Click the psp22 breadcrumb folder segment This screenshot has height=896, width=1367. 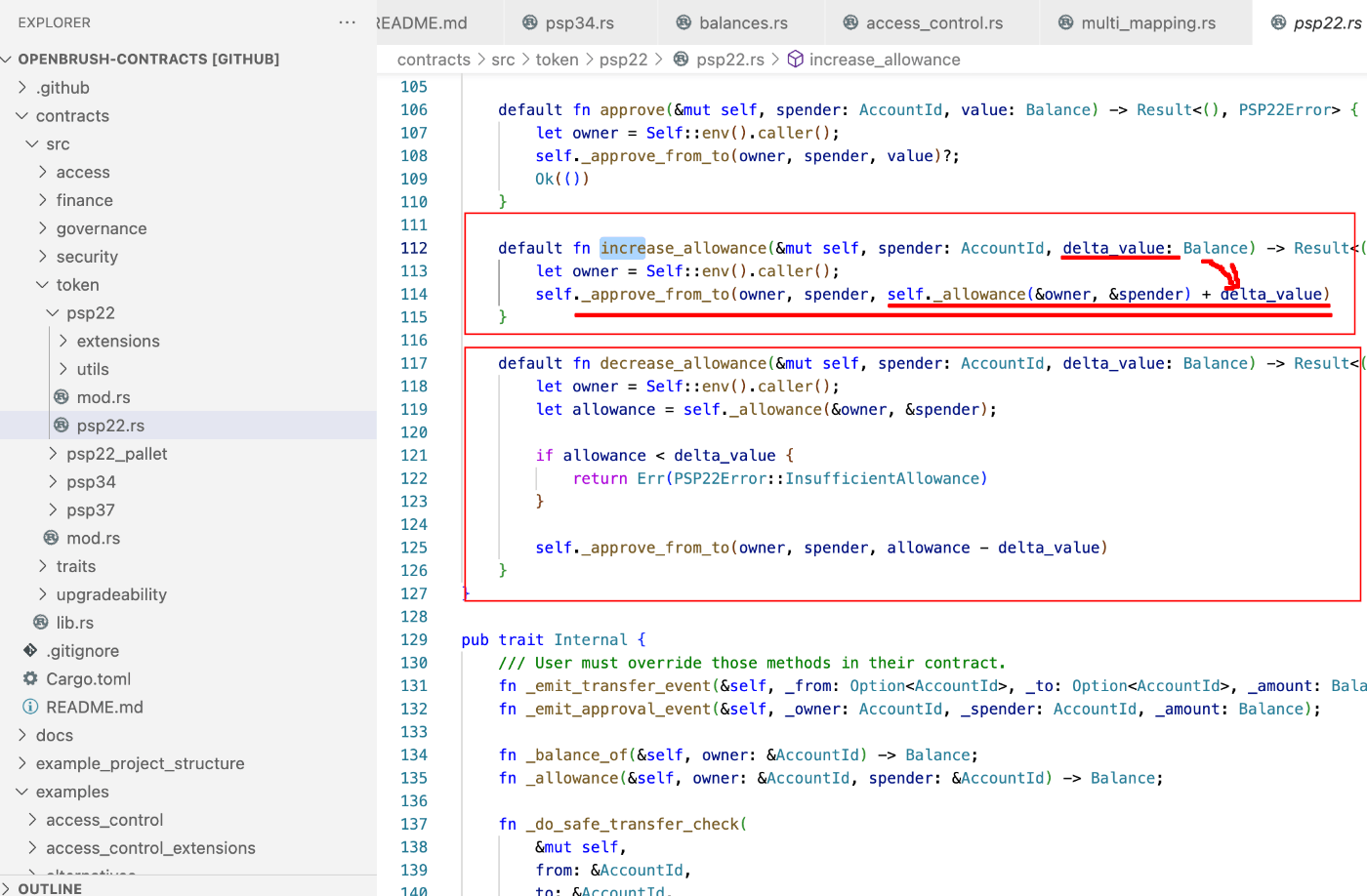pos(623,60)
